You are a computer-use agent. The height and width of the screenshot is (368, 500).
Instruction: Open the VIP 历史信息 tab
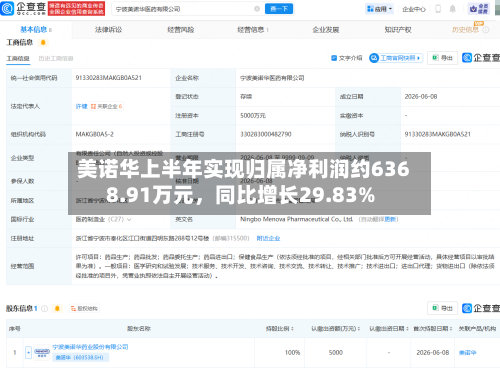point(465,30)
